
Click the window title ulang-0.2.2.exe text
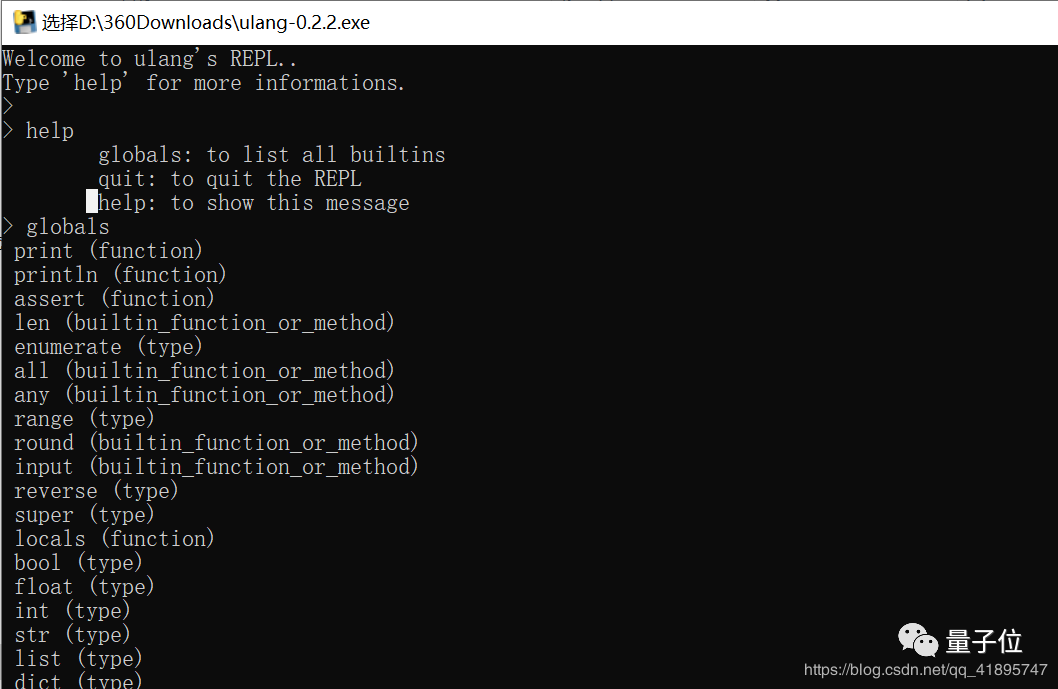pyautogui.click(x=206, y=22)
